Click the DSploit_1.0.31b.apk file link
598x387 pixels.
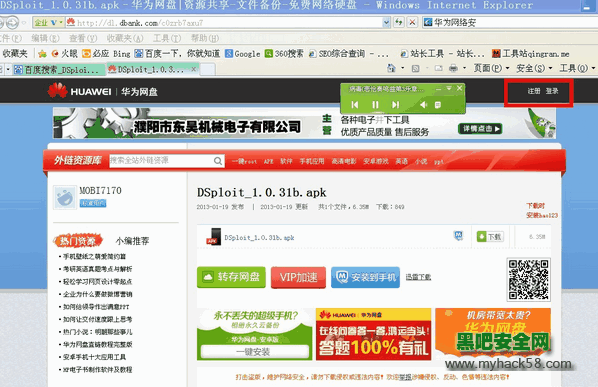[259, 238]
